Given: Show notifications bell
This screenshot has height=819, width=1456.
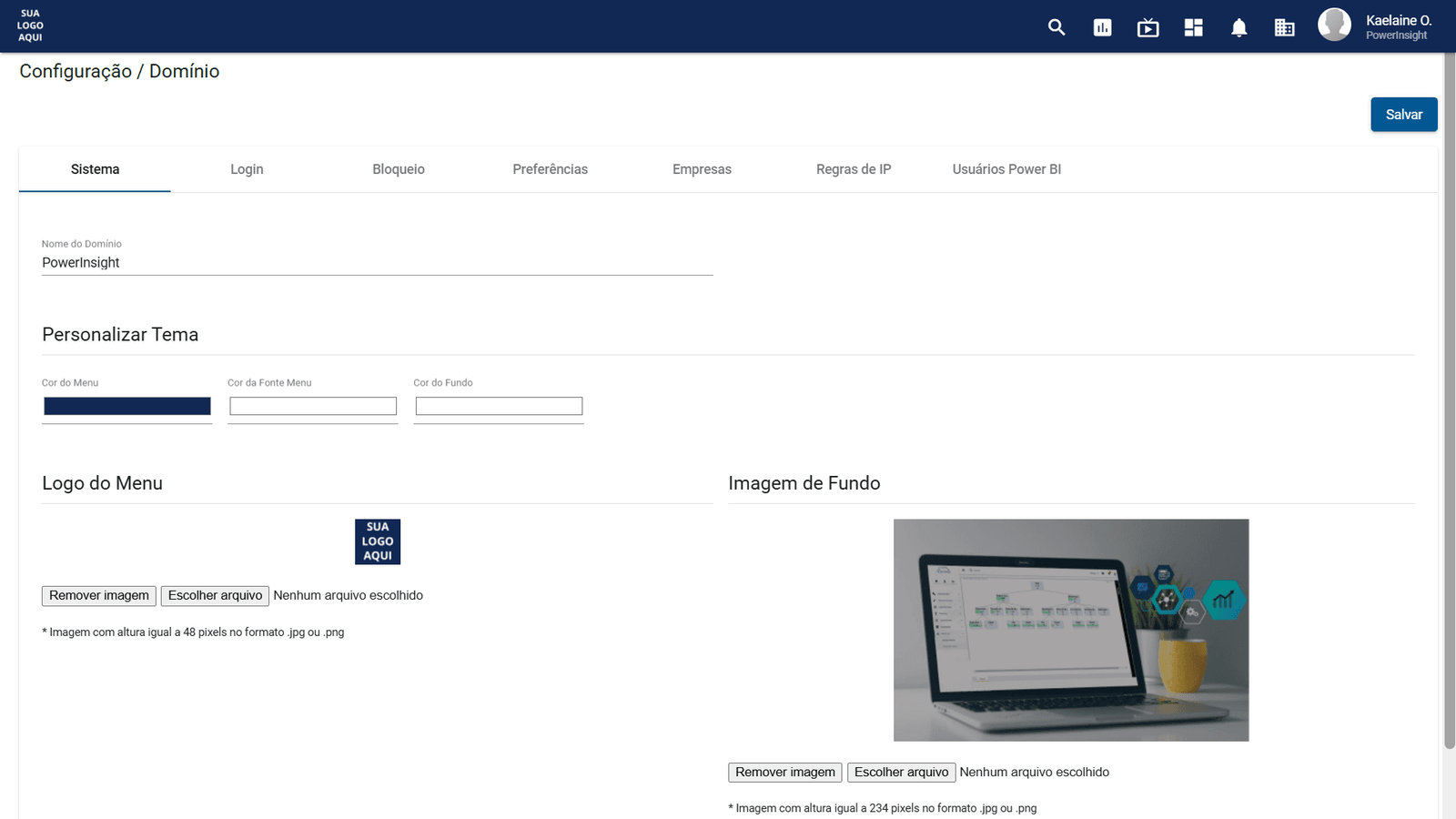Looking at the screenshot, I should (x=1239, y=27).
